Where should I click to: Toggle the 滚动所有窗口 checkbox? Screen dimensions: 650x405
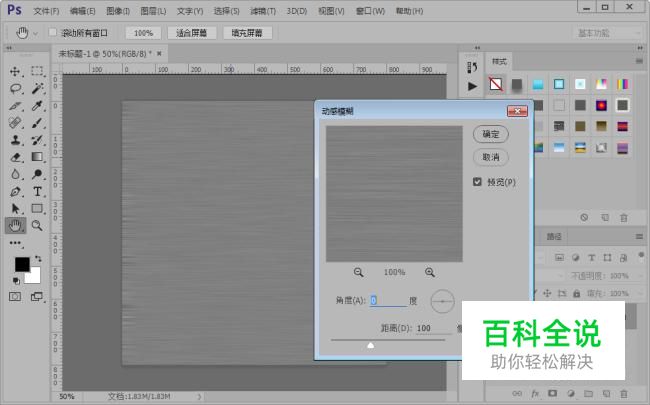53,32
